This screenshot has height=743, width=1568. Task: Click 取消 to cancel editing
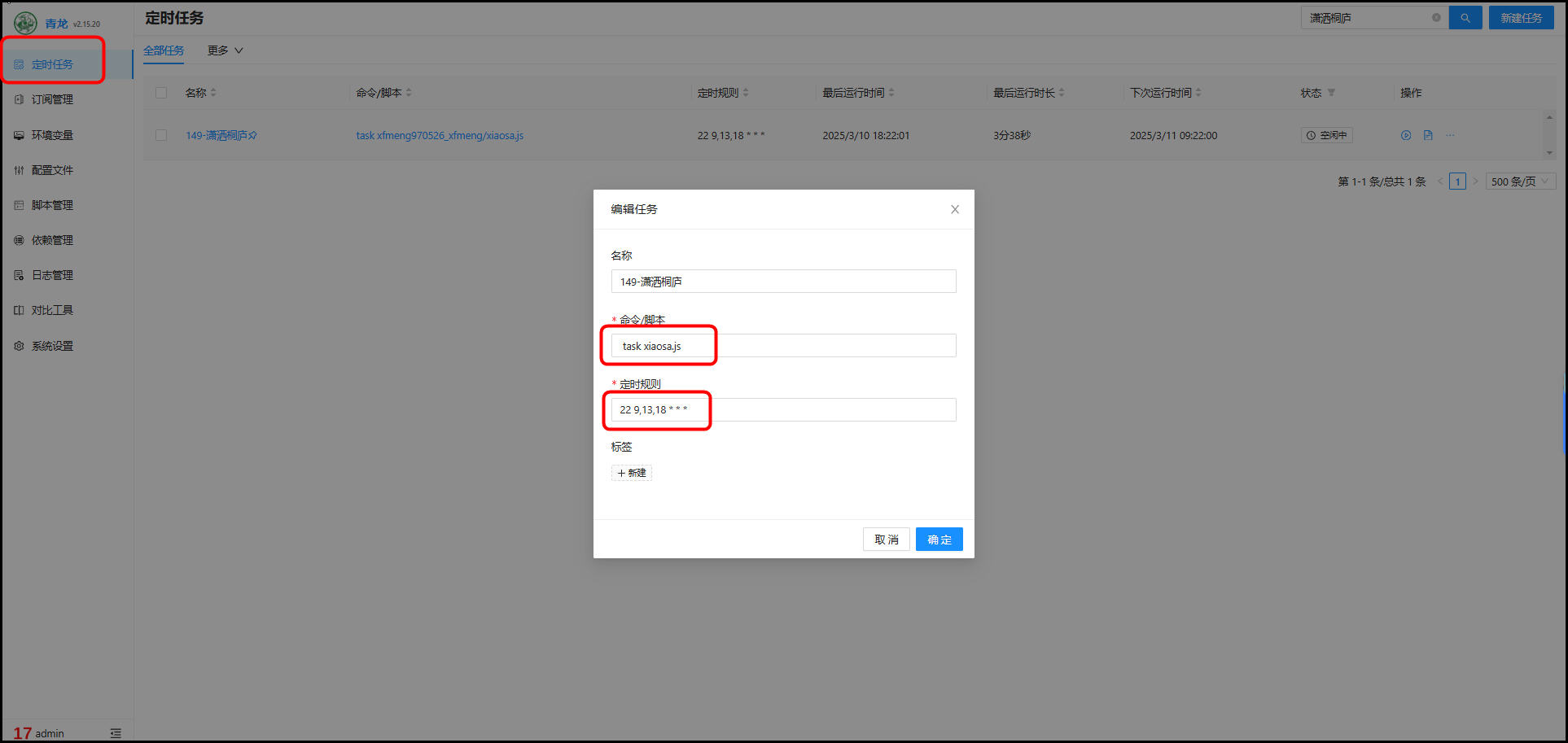click(886, 540)
